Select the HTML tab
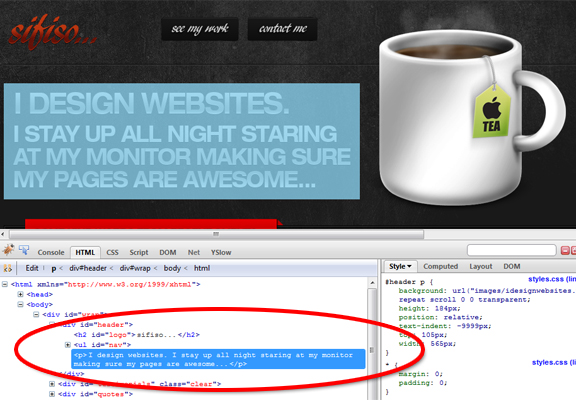Viewport: 576px width, 400px height. 85,252
